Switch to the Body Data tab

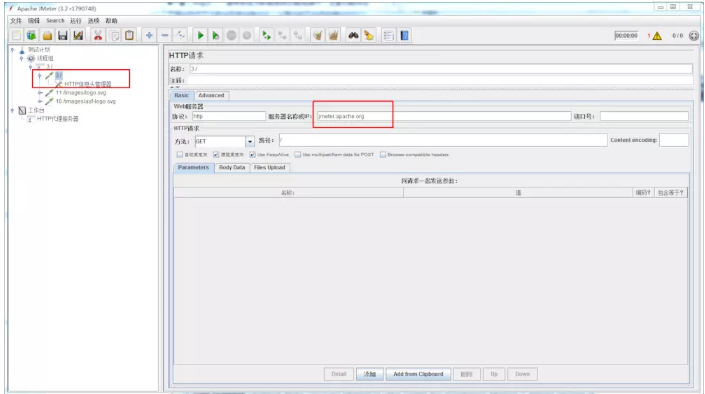(x=232, y=167)
